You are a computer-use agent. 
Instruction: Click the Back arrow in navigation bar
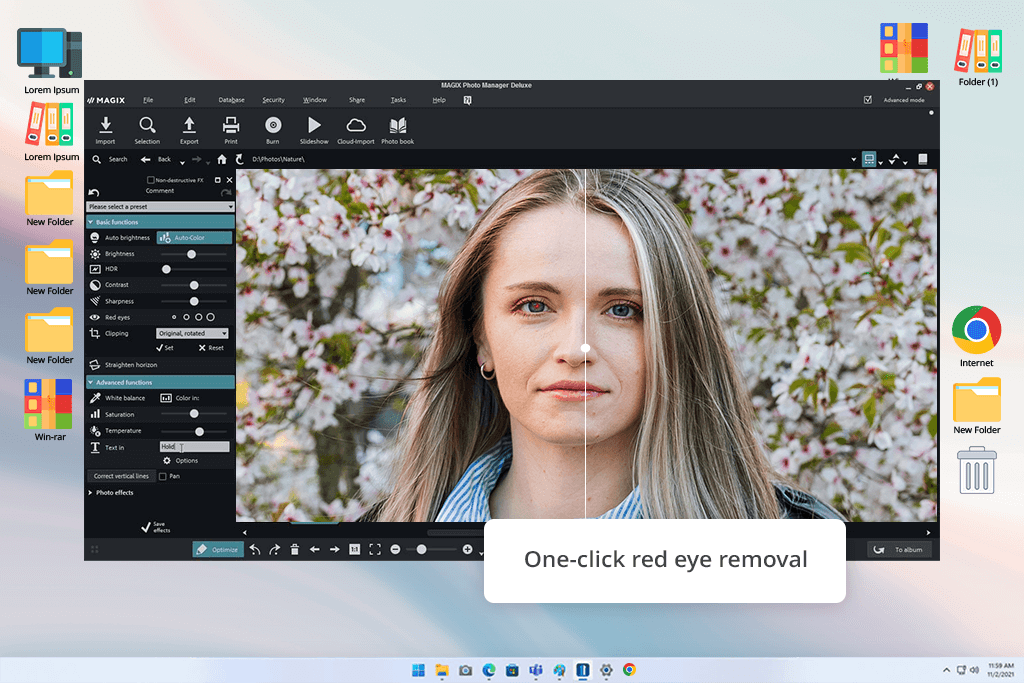pos(146,159)
